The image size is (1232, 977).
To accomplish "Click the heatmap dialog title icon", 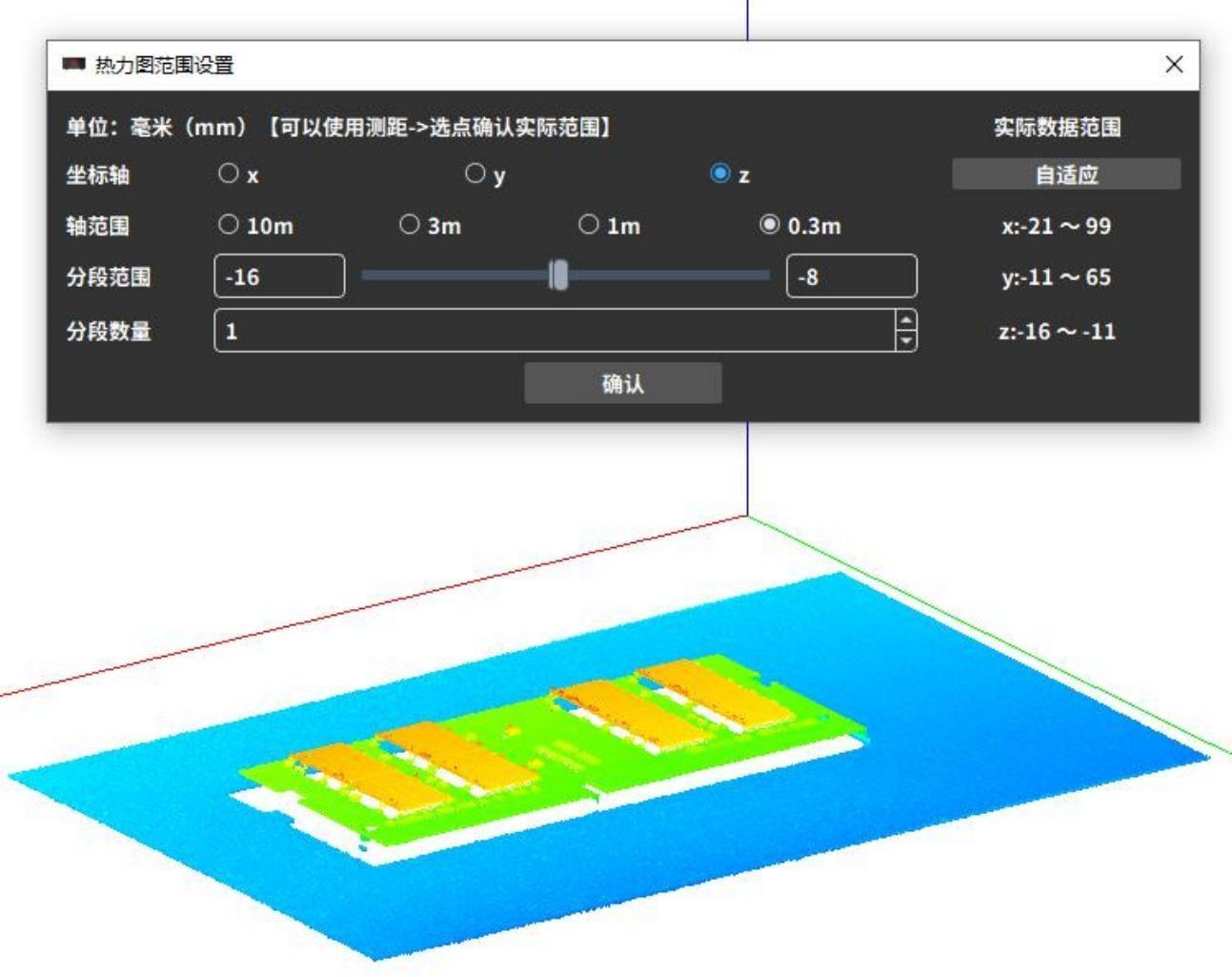I will click(73, 65).
